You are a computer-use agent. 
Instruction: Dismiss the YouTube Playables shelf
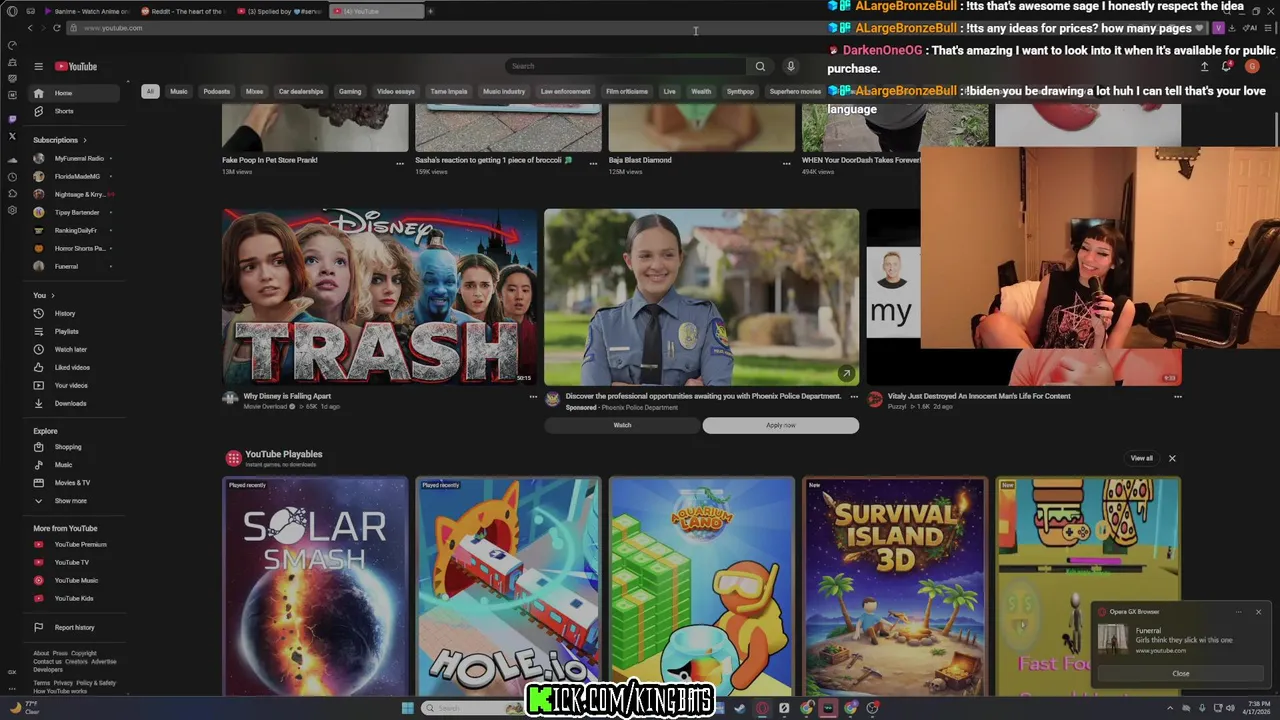tap(1172, 458)
